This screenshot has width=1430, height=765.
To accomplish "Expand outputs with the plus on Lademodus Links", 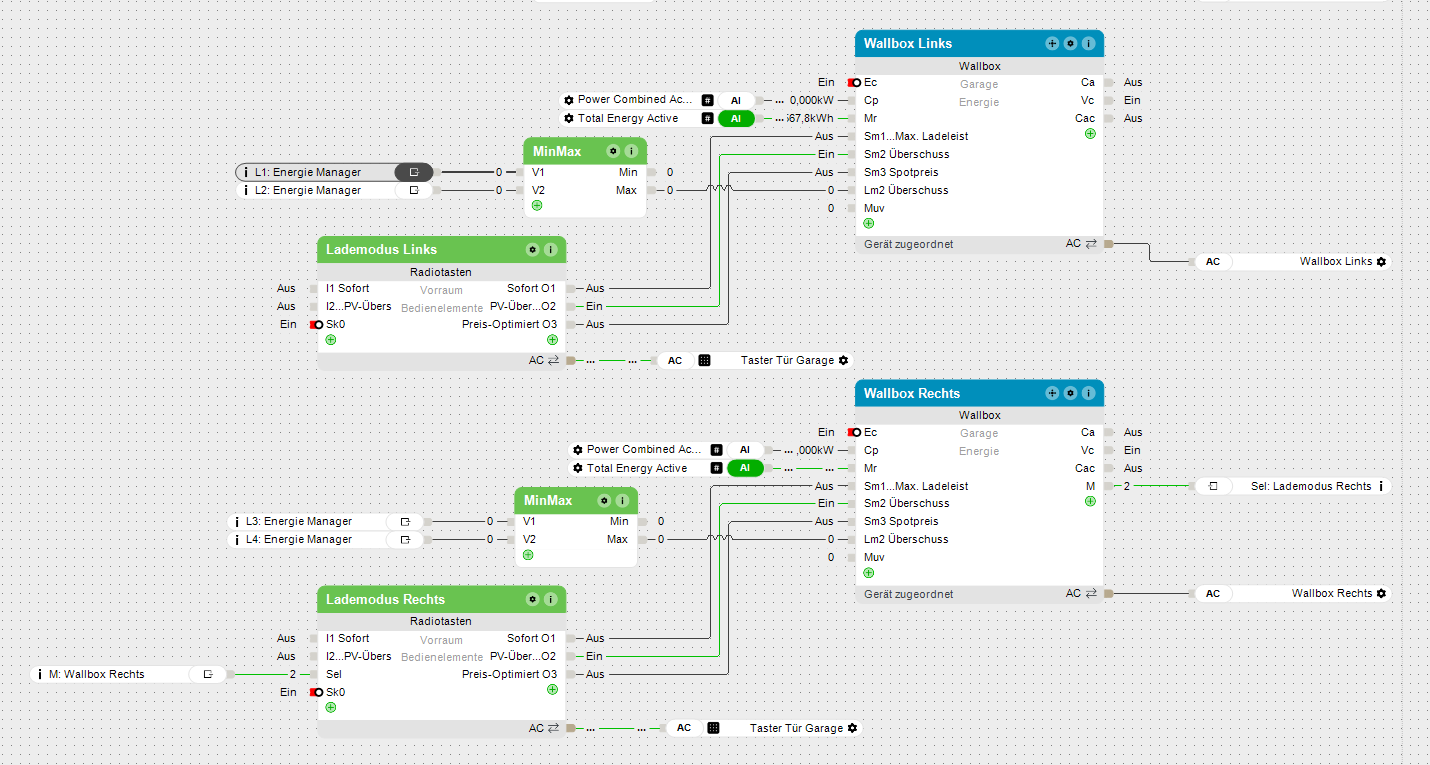I will point(552,340).
